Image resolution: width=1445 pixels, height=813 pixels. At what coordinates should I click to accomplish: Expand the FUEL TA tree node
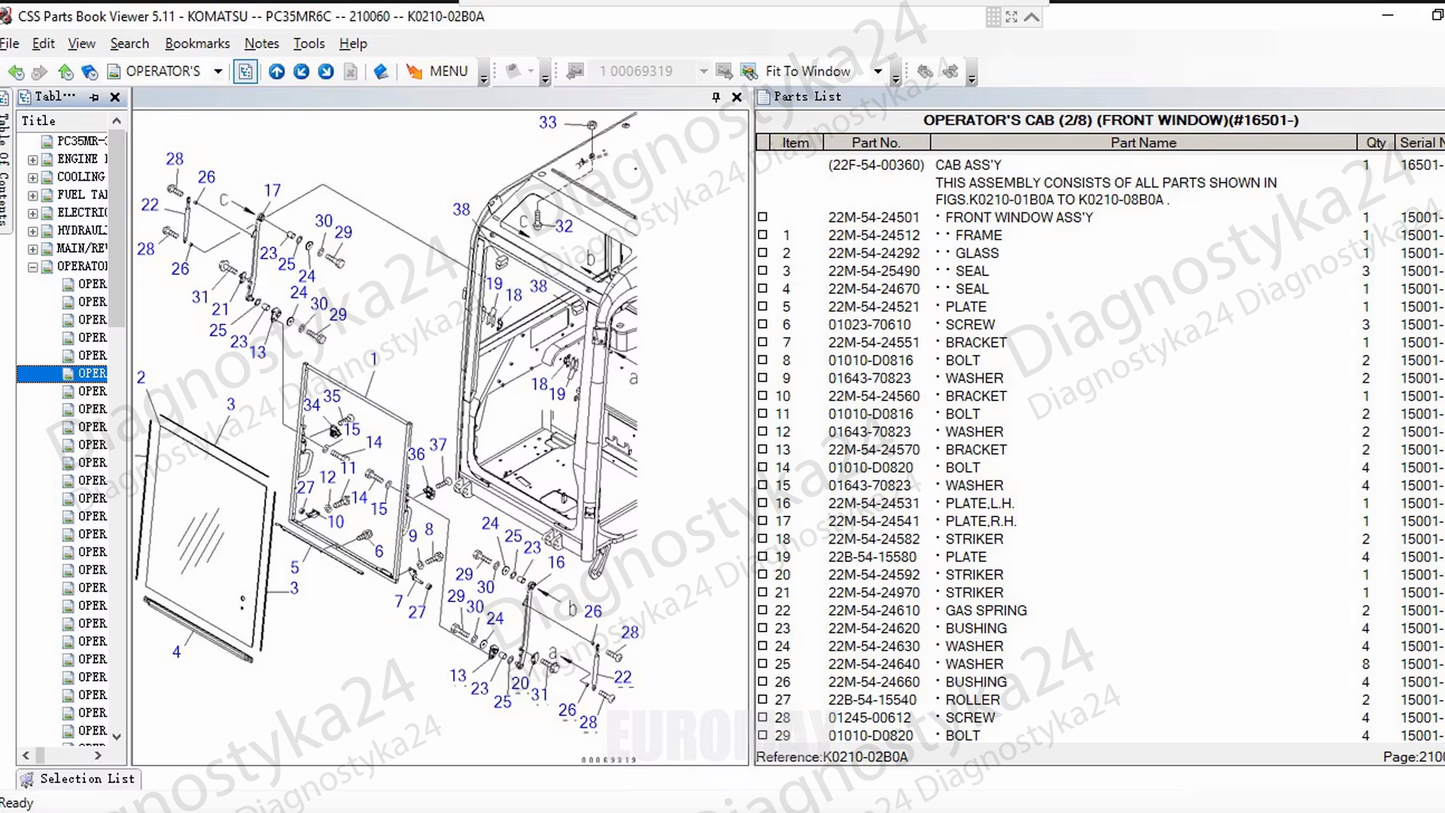(33, 195)
